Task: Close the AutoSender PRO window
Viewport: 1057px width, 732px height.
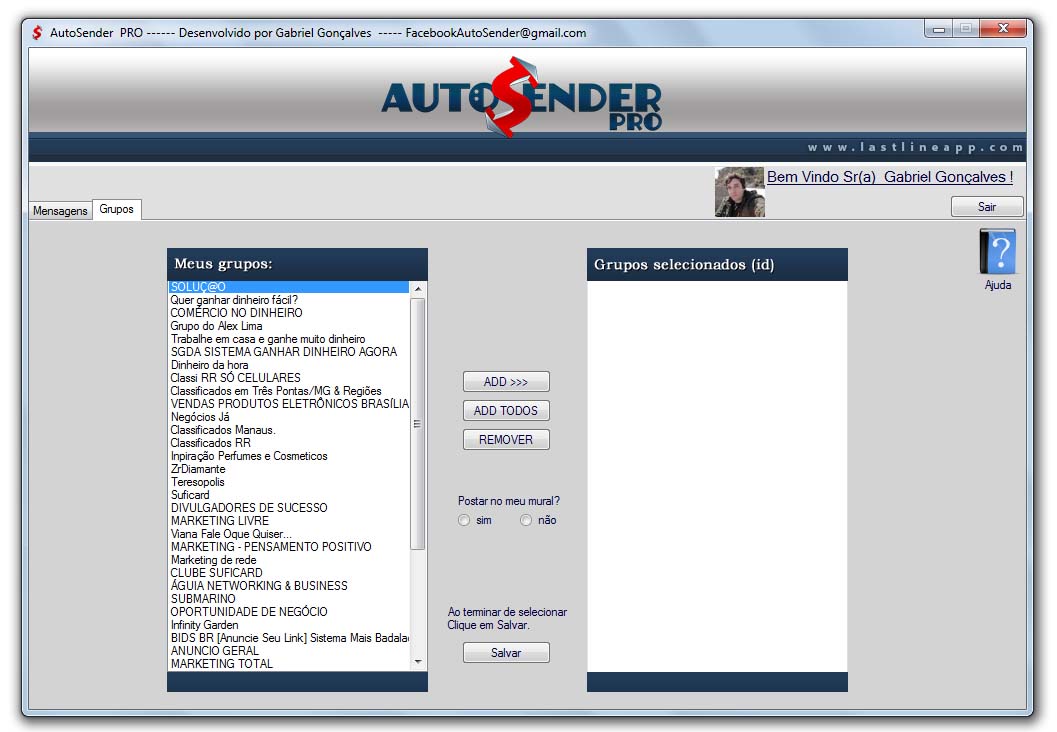Action: (x=1003, y=28)
